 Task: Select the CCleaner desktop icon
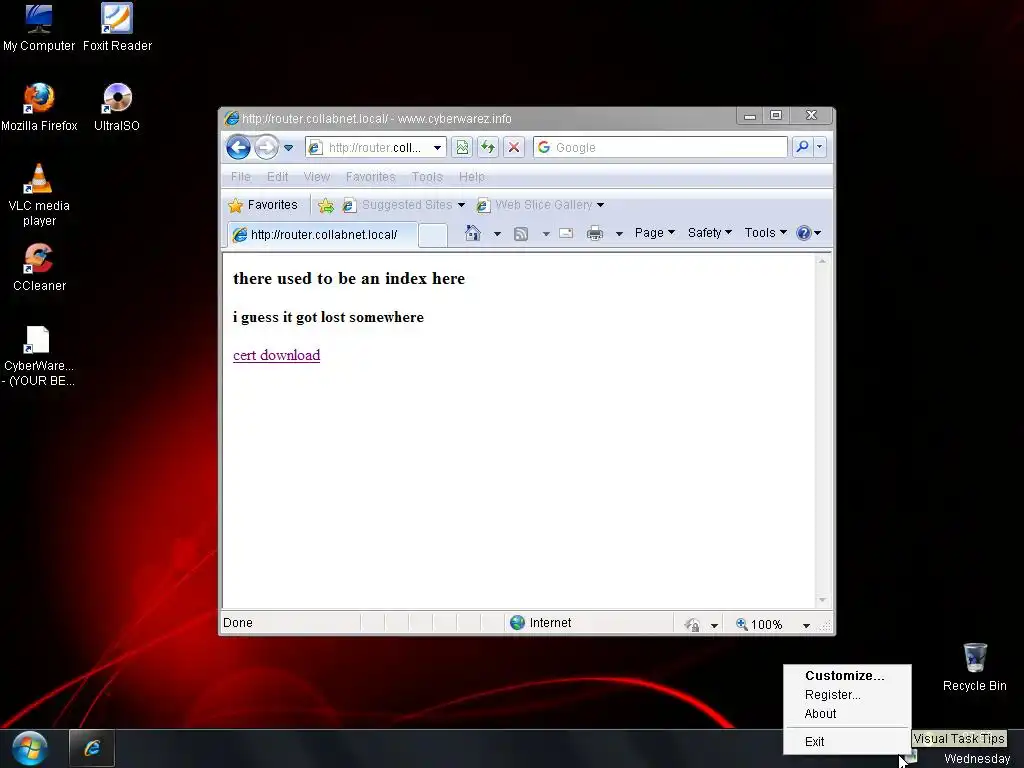click(x=39, y=268)
